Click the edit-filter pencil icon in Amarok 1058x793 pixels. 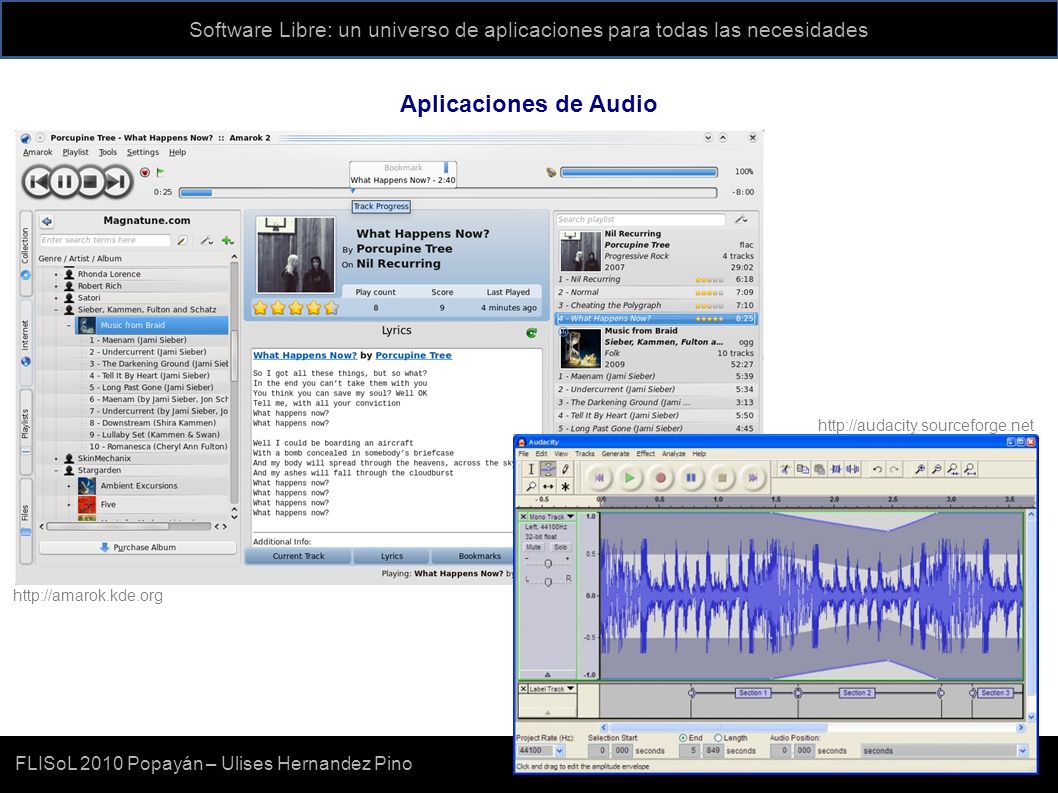[x=182, y=240]
